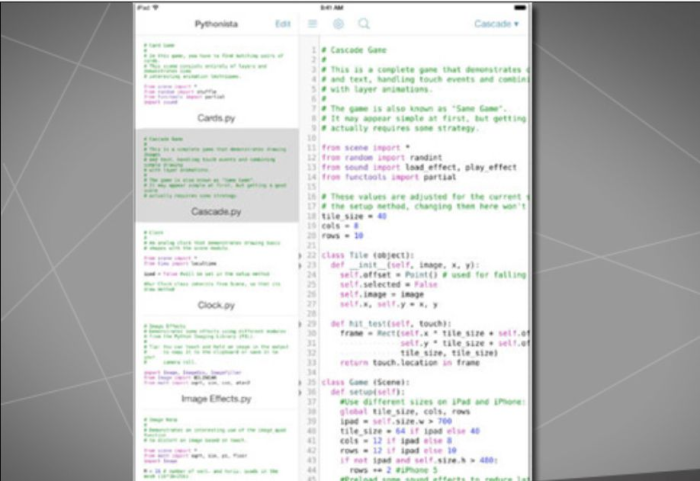700x481 pixels.
Task: Click the 'global tile_size, cols, rows' line
Action: (405, 412)
